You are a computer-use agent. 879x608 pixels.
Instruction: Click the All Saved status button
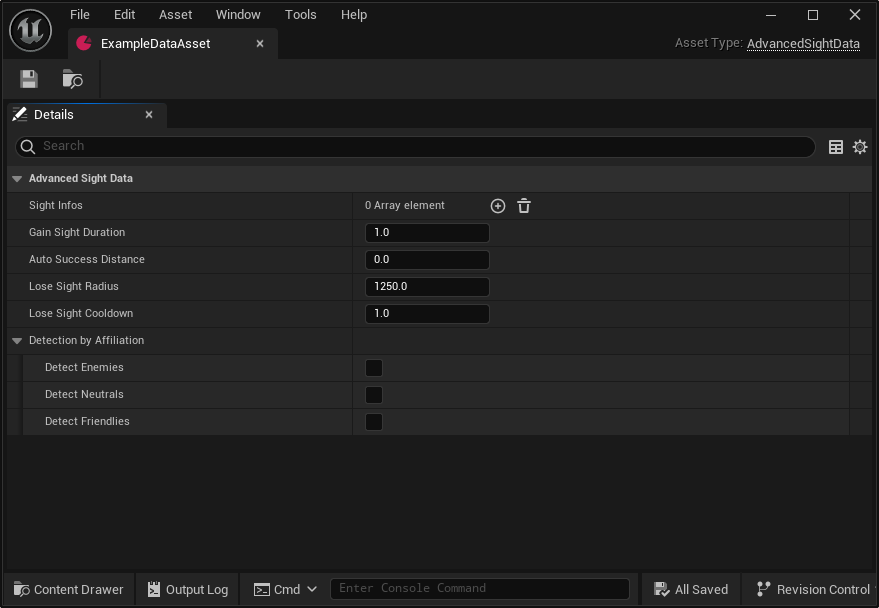tap(691, 590)
